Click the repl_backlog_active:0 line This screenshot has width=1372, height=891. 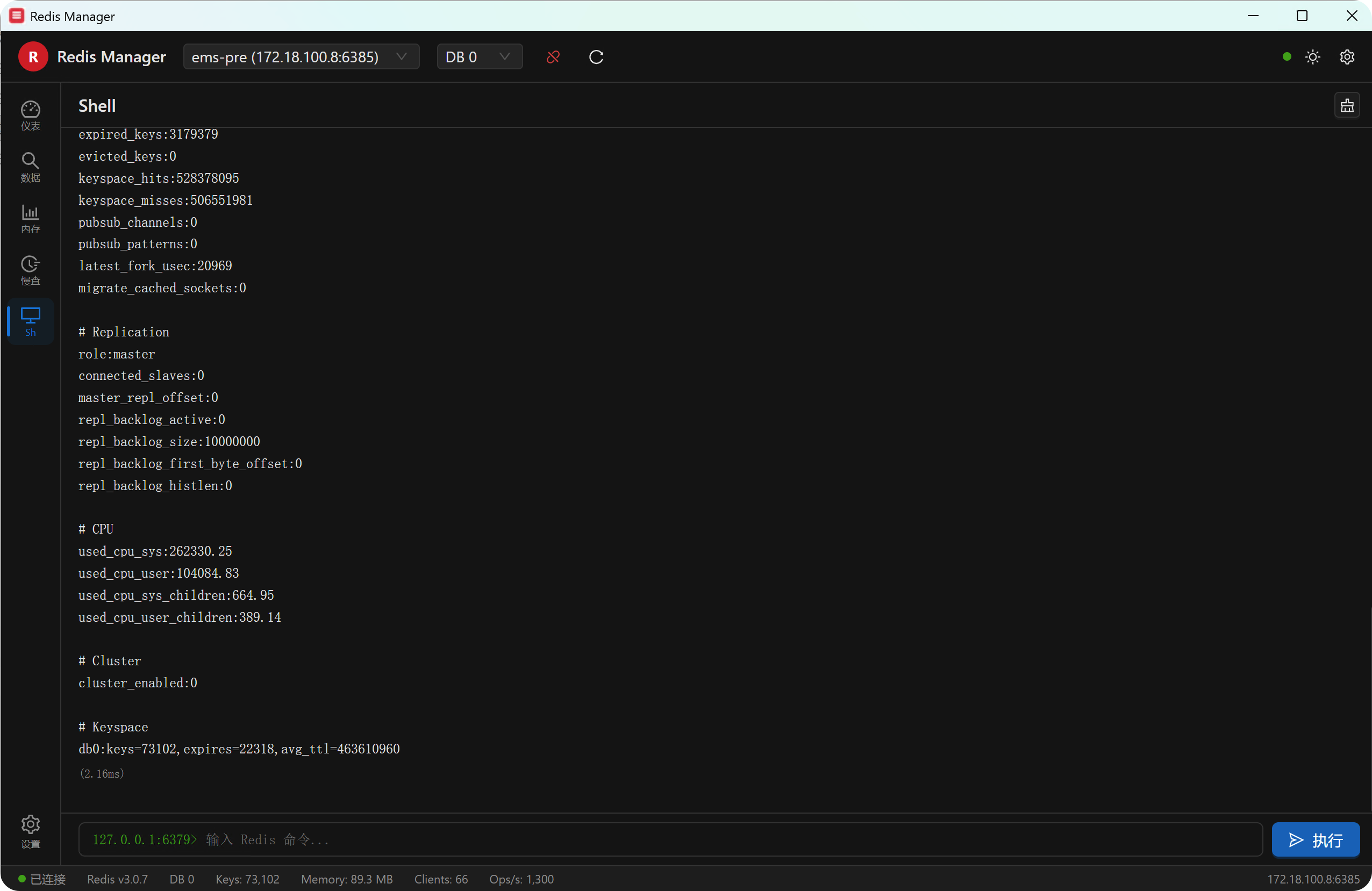coord(152,420)
